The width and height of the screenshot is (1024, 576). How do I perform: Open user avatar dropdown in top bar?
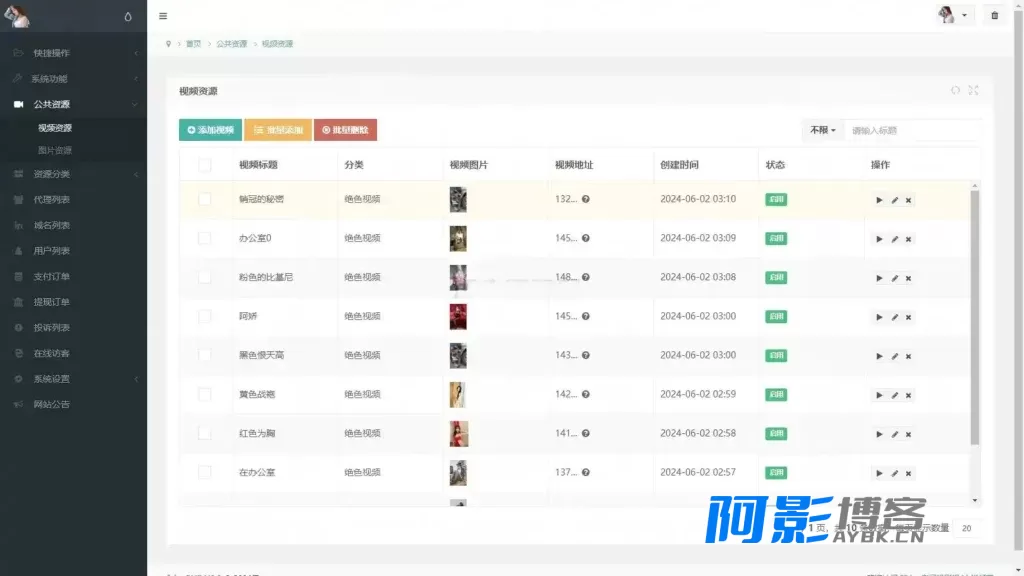pyautogui.click(x=953, y=15)
